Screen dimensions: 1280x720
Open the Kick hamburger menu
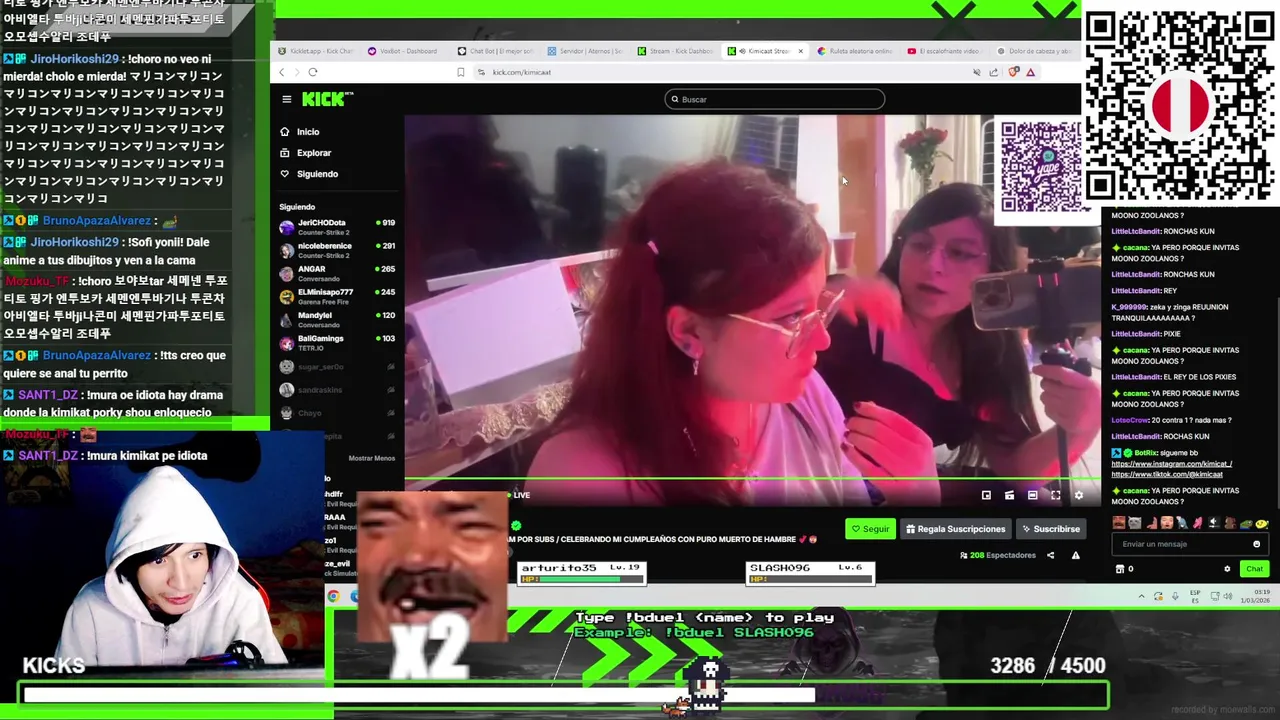[x=286, y=99]
